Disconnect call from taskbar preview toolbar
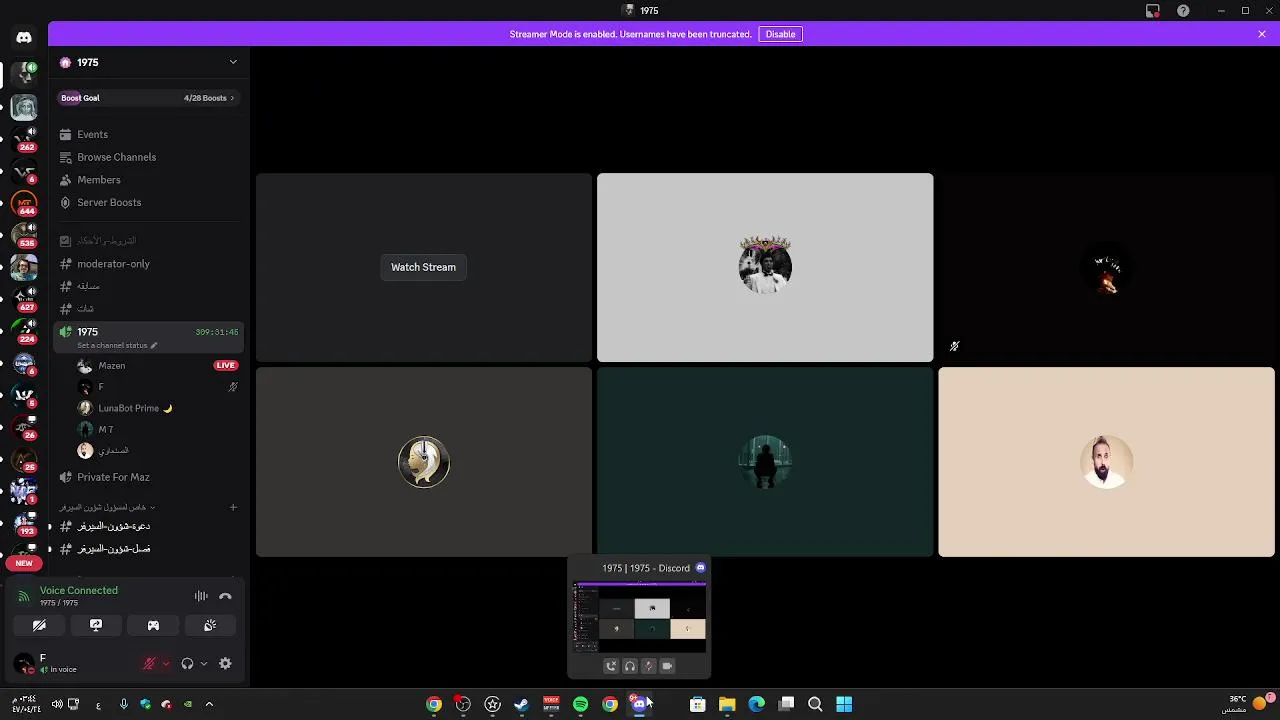 point(611,666)
